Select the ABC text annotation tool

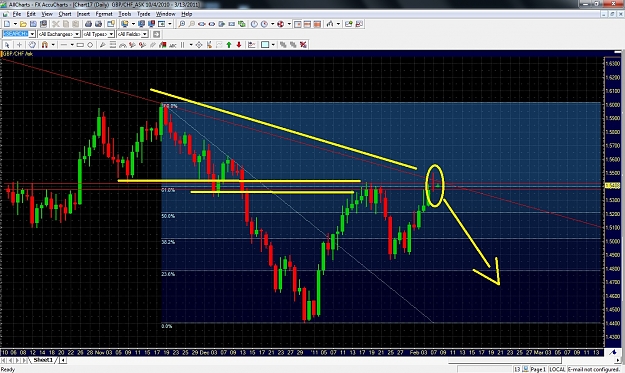tap(173, 45)
